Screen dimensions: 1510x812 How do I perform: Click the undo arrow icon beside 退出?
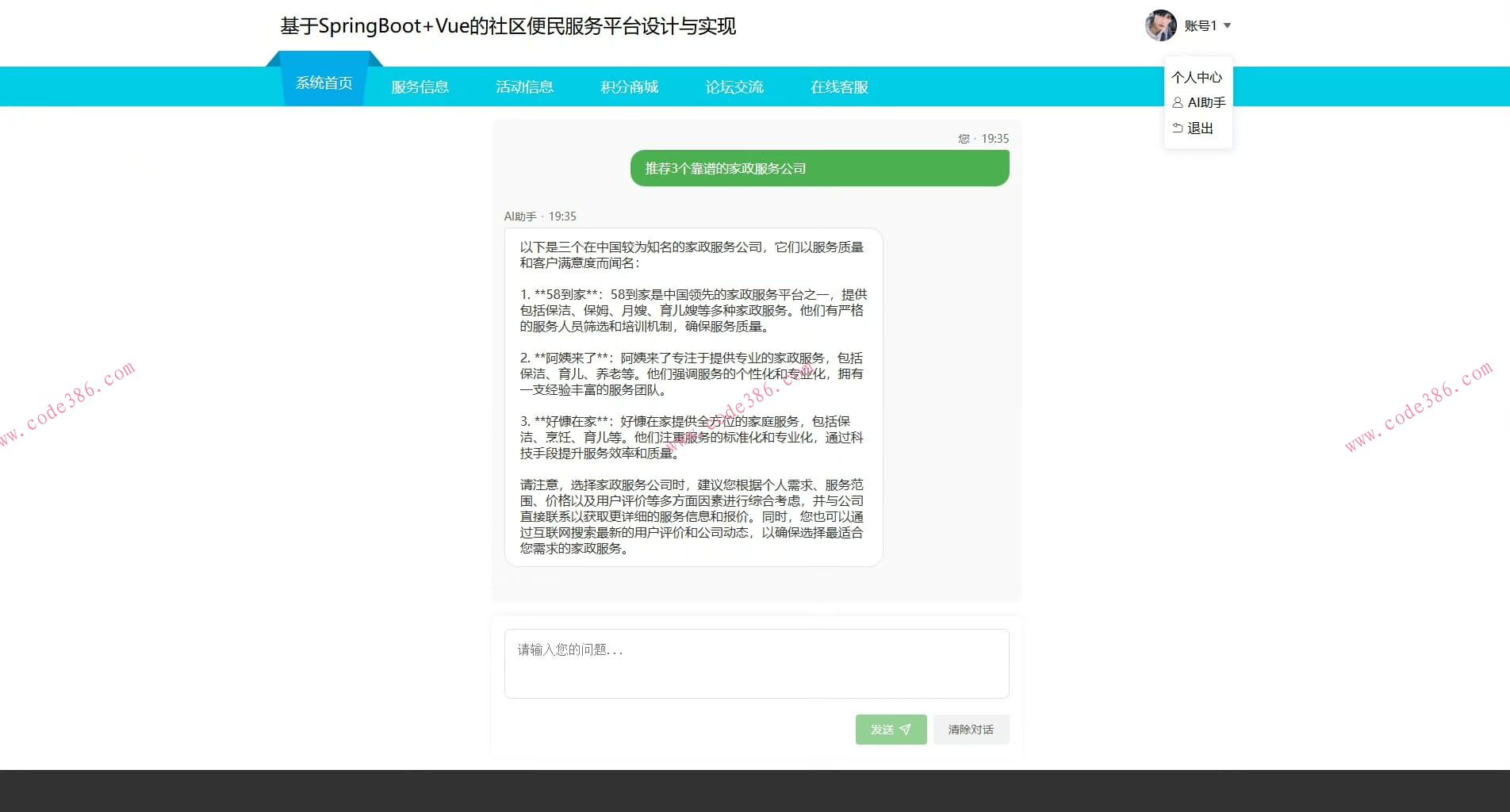click(x=1177, y=128)
